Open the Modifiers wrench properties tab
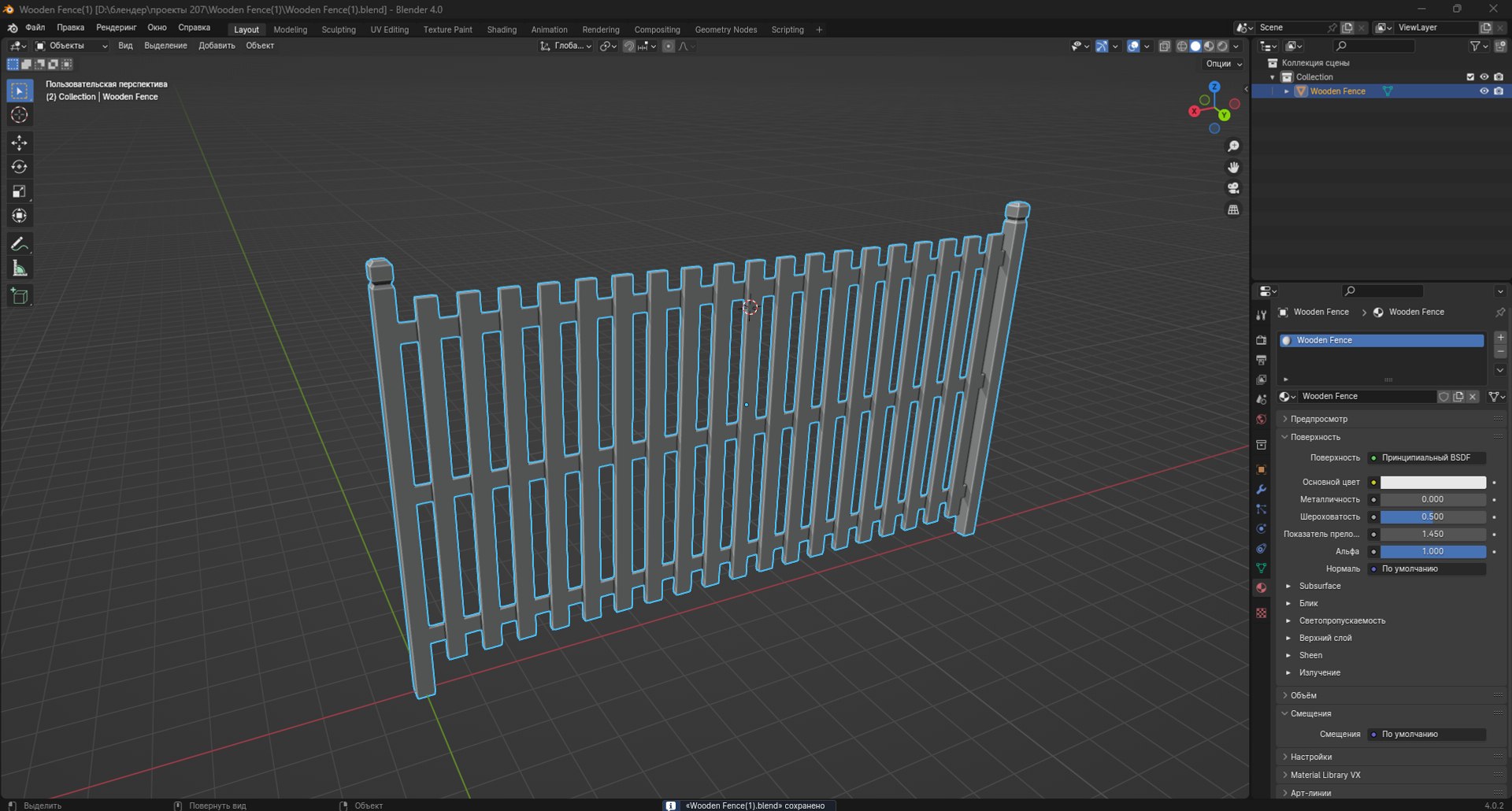The height and width of the screenshot is (811, 1512). (1261, 489)
